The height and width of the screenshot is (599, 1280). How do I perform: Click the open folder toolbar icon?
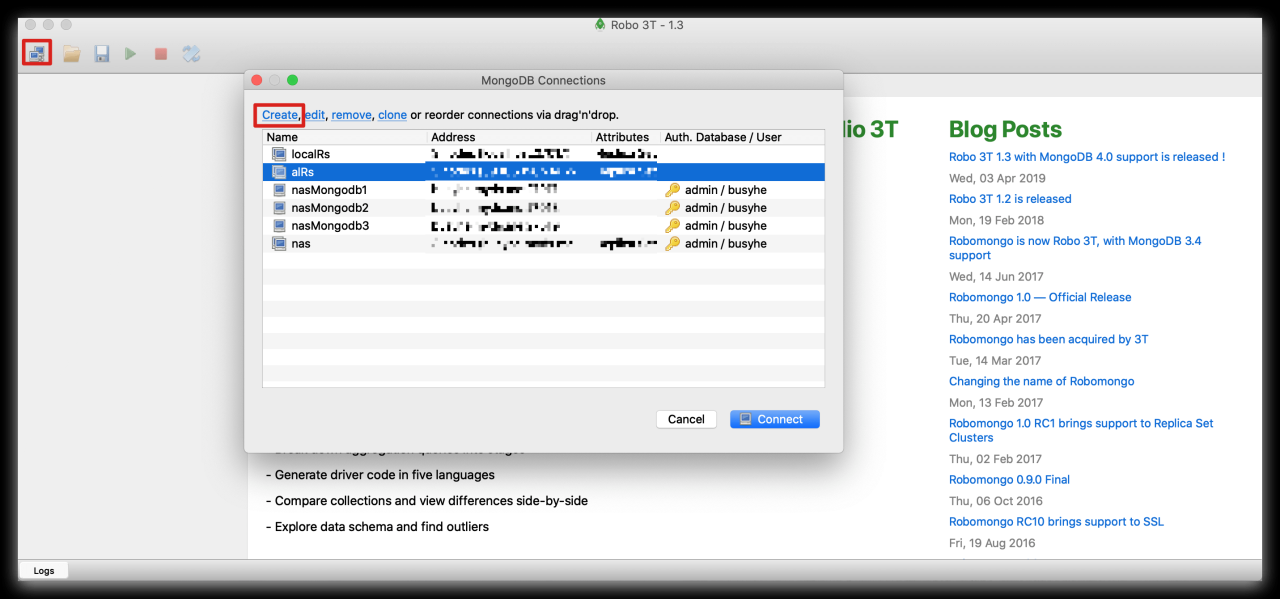coord(71,54)
